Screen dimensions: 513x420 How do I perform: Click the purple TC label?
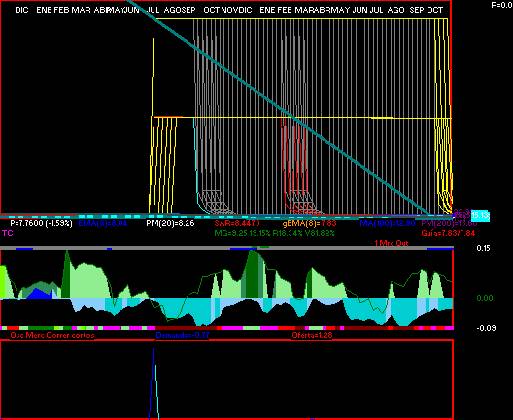(8, 233)
